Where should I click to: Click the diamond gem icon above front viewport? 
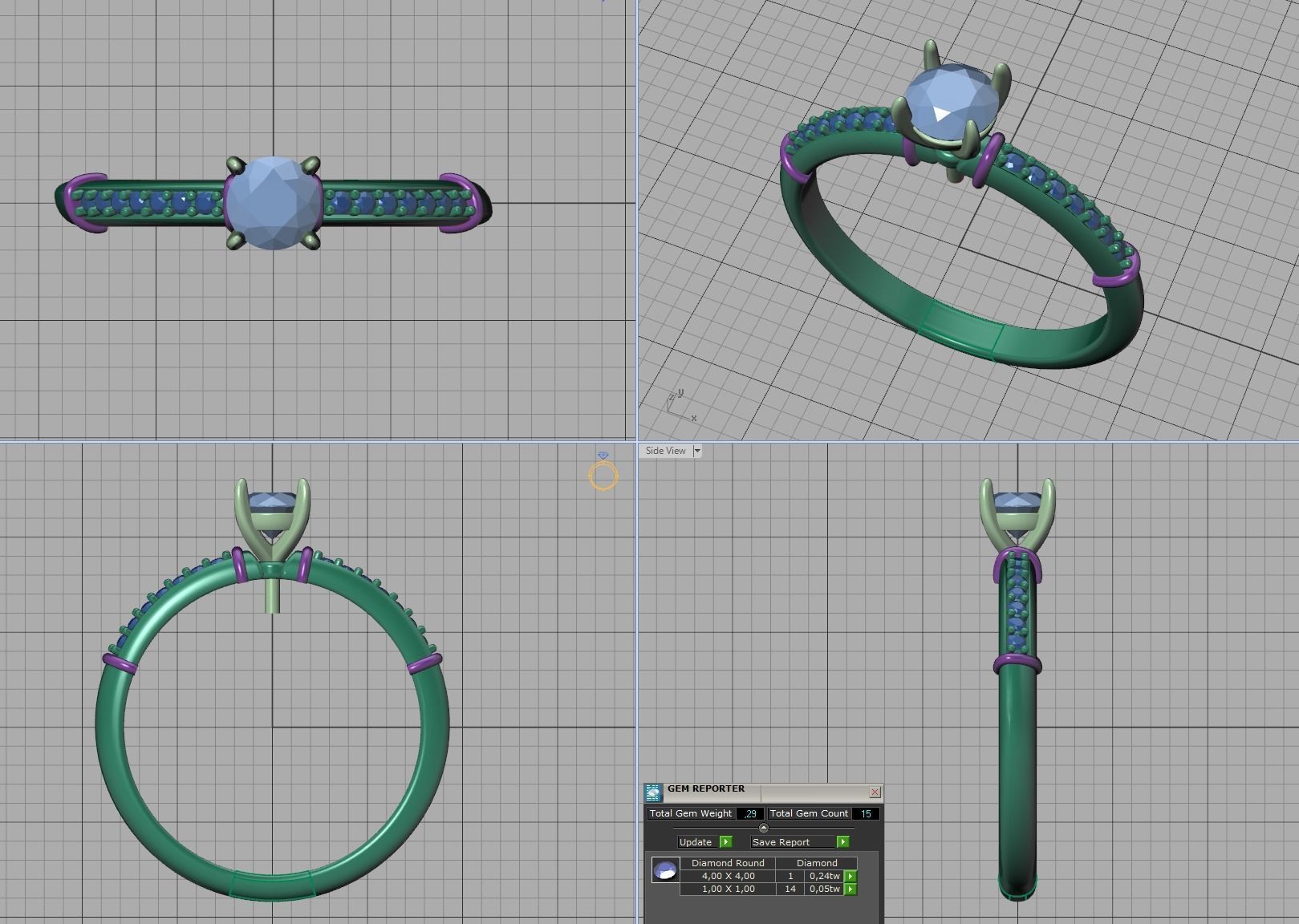coord(603,454)
